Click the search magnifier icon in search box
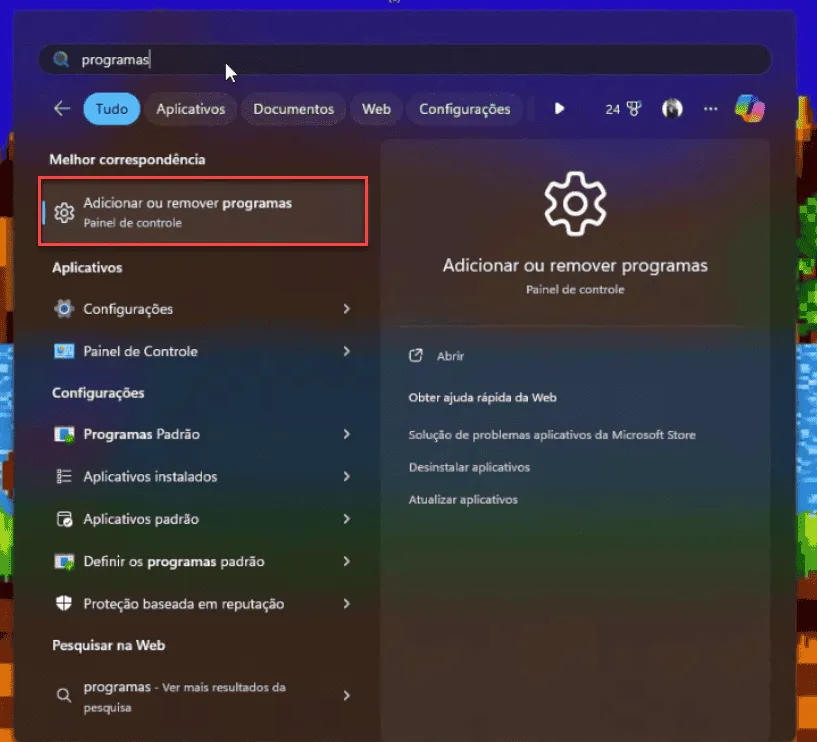The height and width of the screenshot is (742, 817). coord(61,59)
